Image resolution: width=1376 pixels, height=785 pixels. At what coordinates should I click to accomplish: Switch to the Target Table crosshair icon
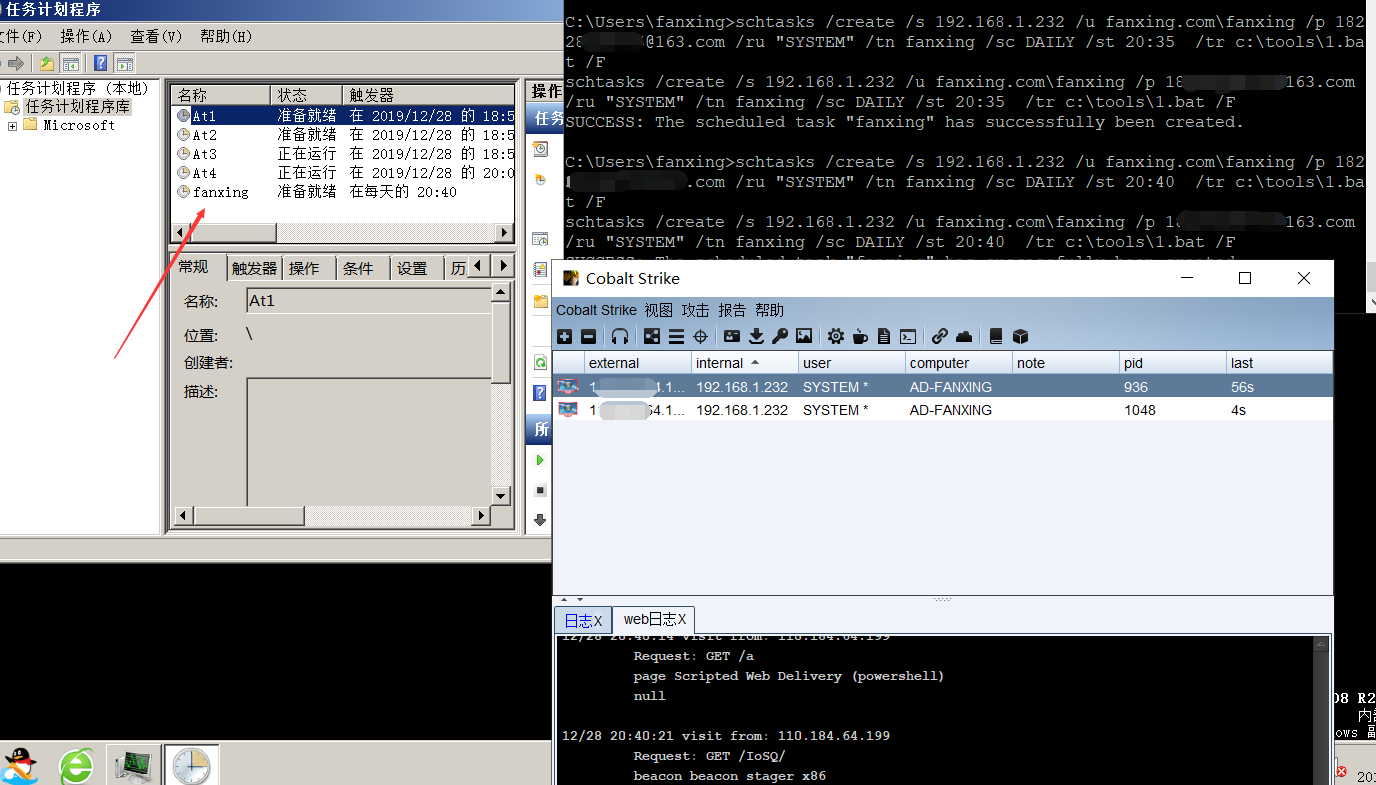click(x=701, y=337)
